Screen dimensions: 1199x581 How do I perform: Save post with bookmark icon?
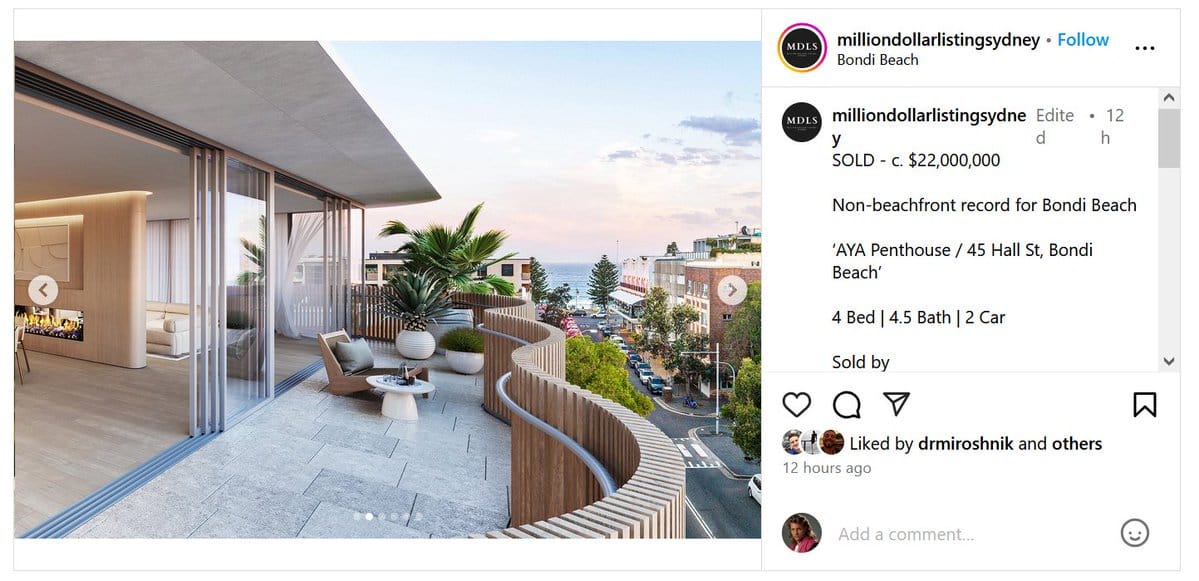pyautogui.click(x=1144, y=404)
